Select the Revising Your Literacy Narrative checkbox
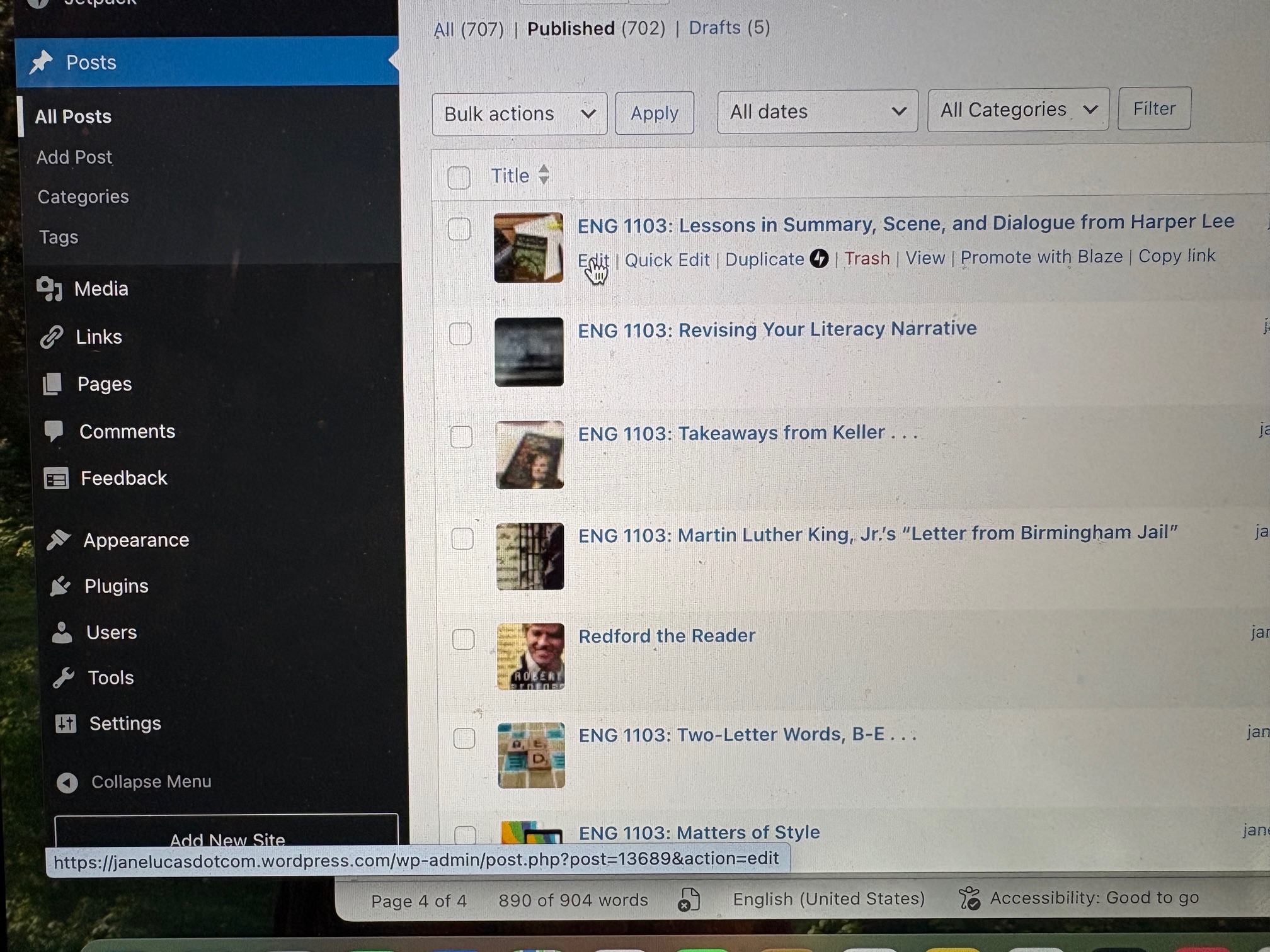The height and width of the screenshot is (952, 1270). coord(461,334)
